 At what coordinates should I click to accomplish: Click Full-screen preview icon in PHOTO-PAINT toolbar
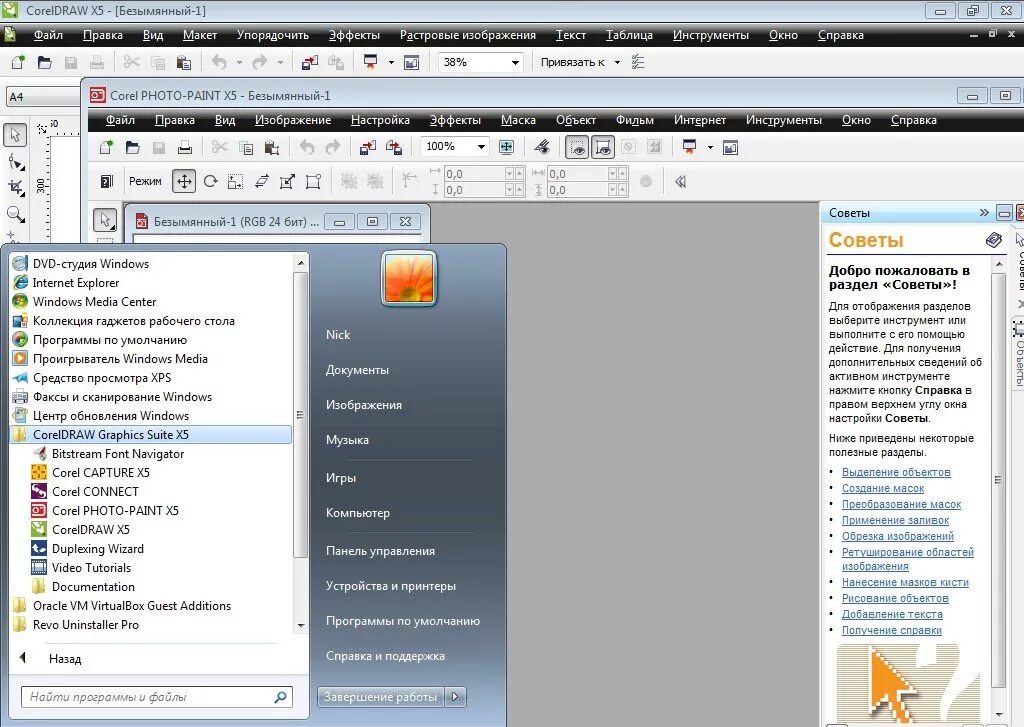pos(506,148)
